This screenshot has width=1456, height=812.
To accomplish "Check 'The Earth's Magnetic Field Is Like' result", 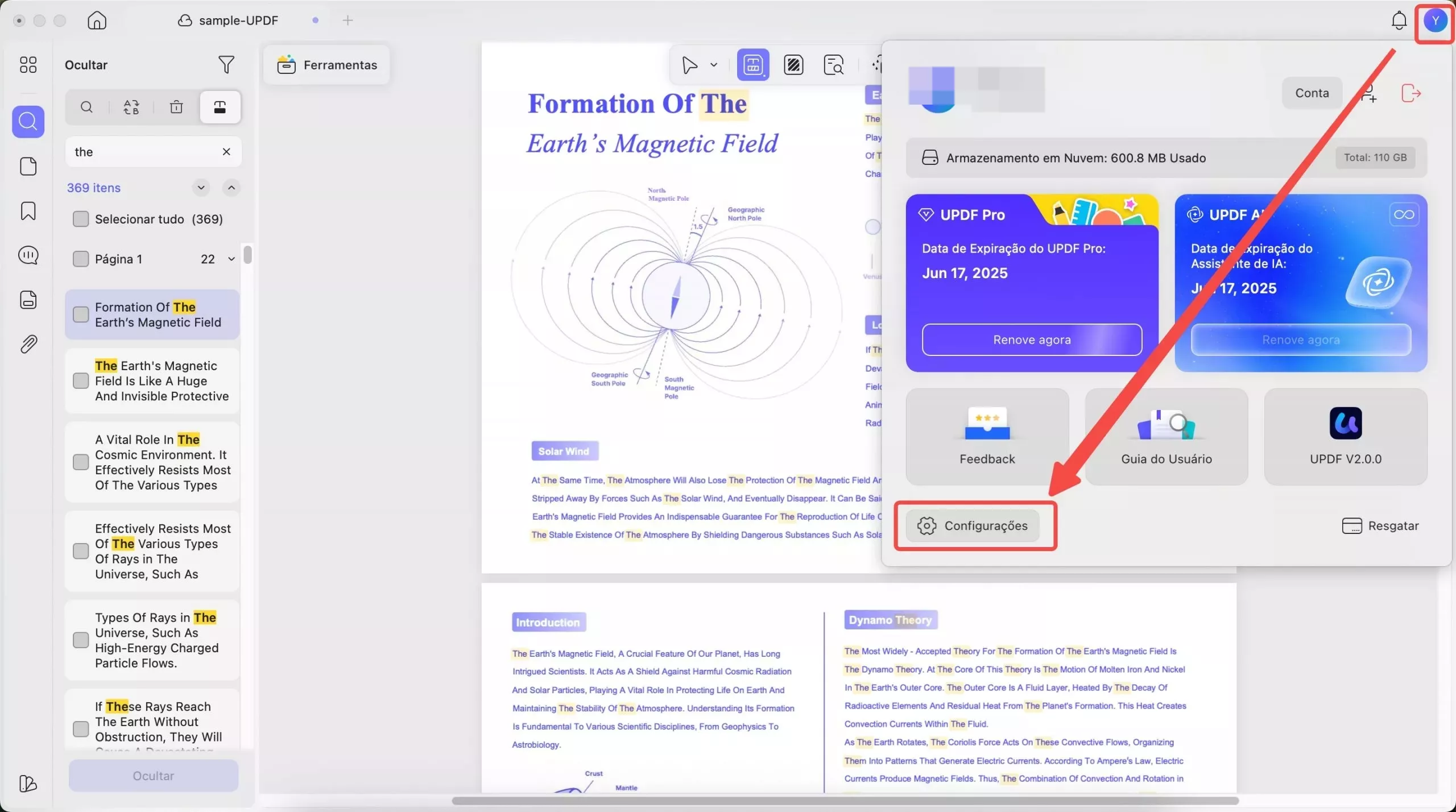I will [x=81, y=380].
